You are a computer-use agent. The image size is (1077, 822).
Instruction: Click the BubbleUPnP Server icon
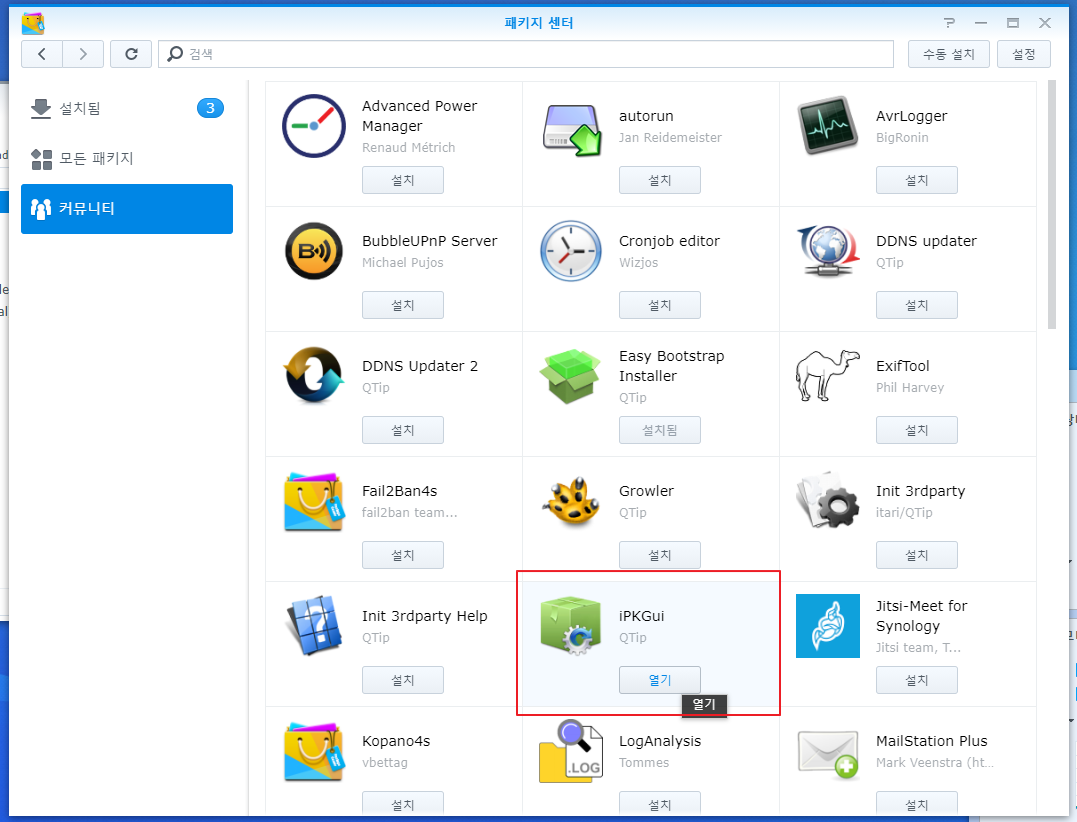coord(314,251)
